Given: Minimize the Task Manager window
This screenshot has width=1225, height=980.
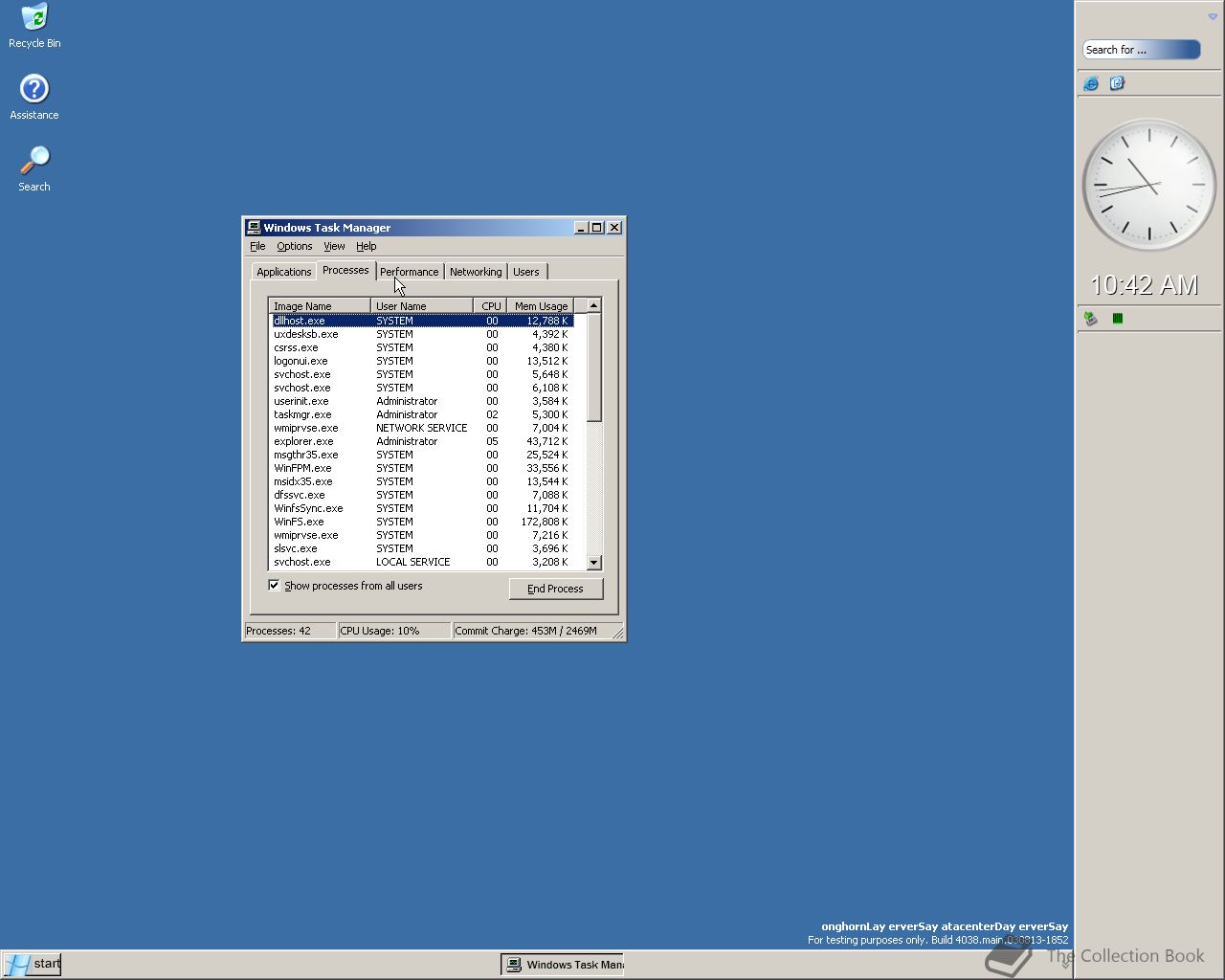Looking at the screenshot, I should tap(580, 228).
